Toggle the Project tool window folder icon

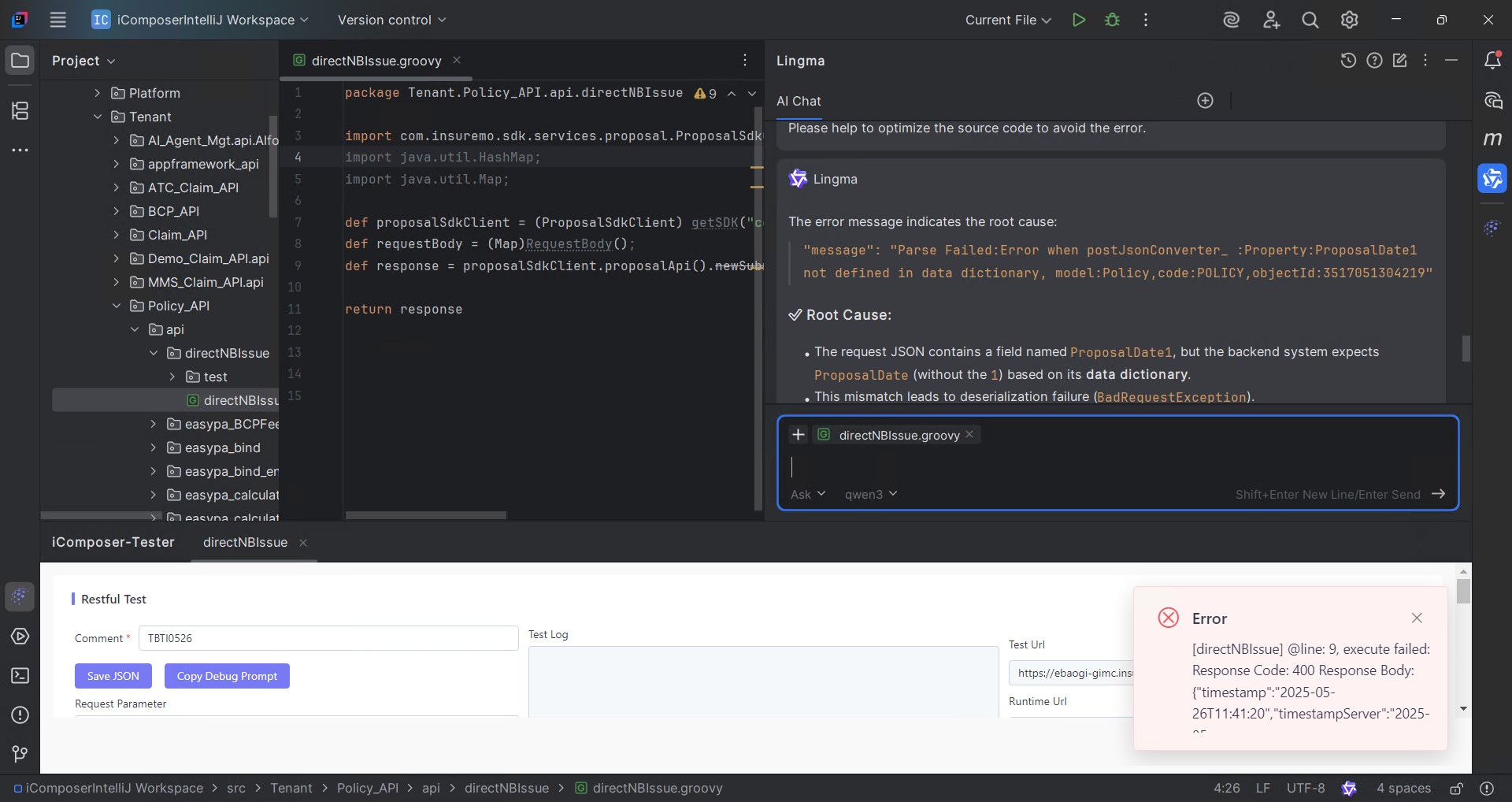20,61
